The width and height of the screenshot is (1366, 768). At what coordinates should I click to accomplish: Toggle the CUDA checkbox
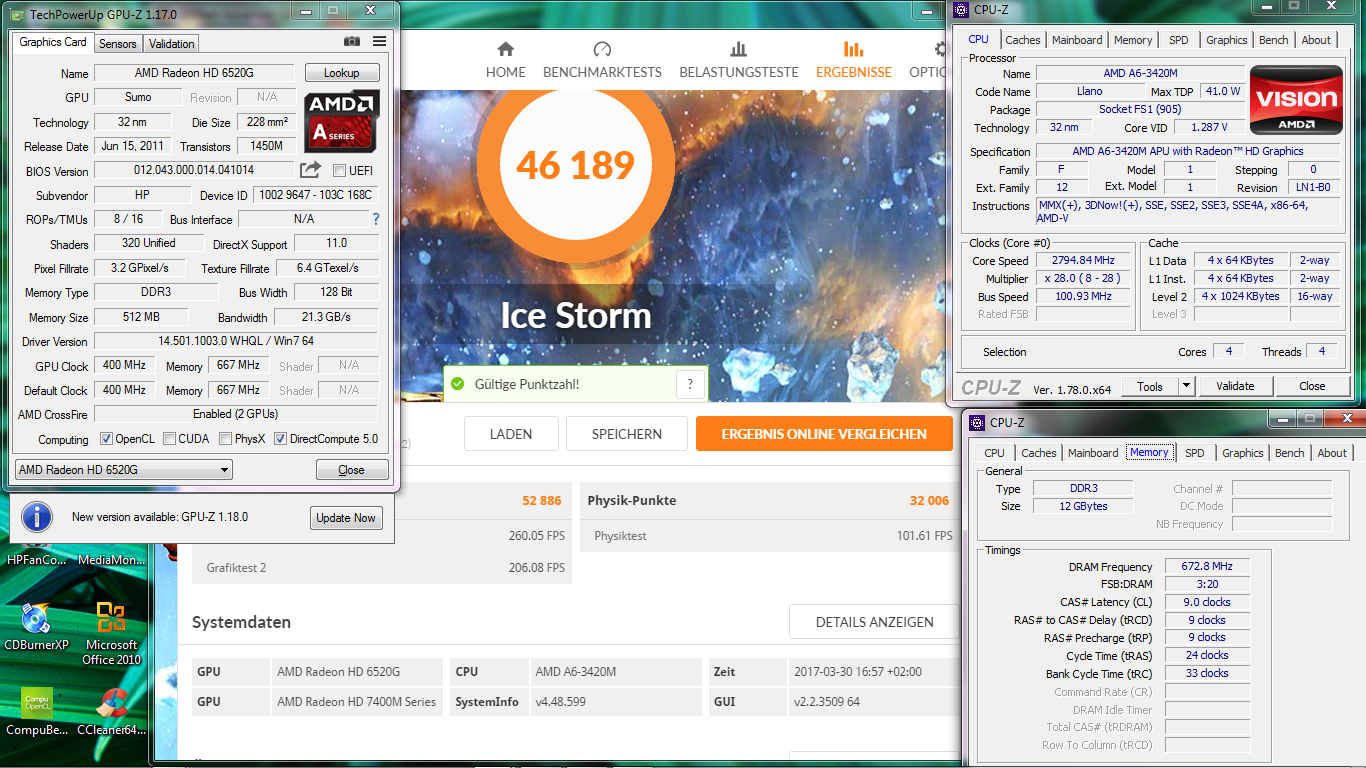pos(170,439)
